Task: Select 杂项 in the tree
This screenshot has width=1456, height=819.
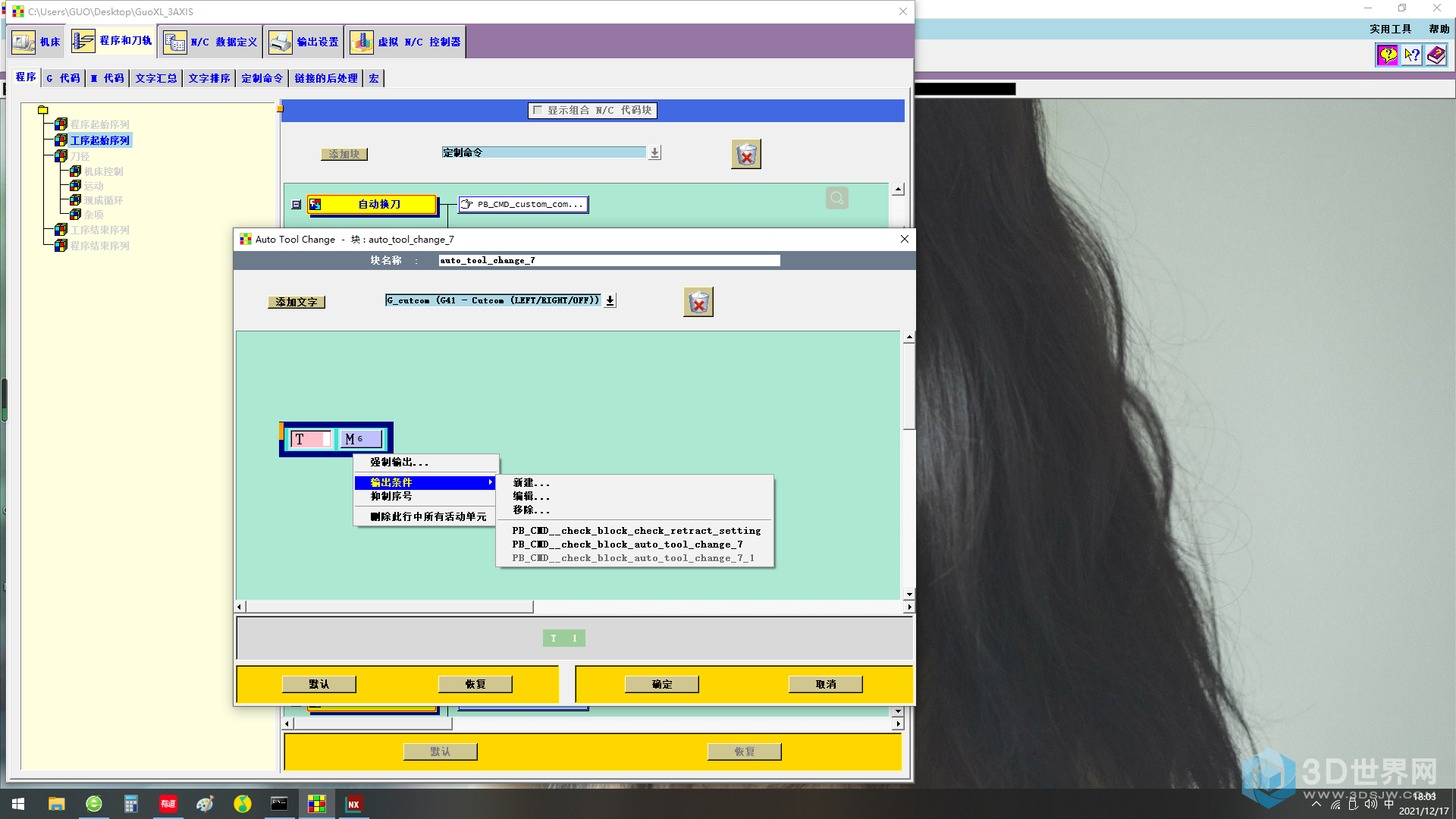Action: coord(93,215)
